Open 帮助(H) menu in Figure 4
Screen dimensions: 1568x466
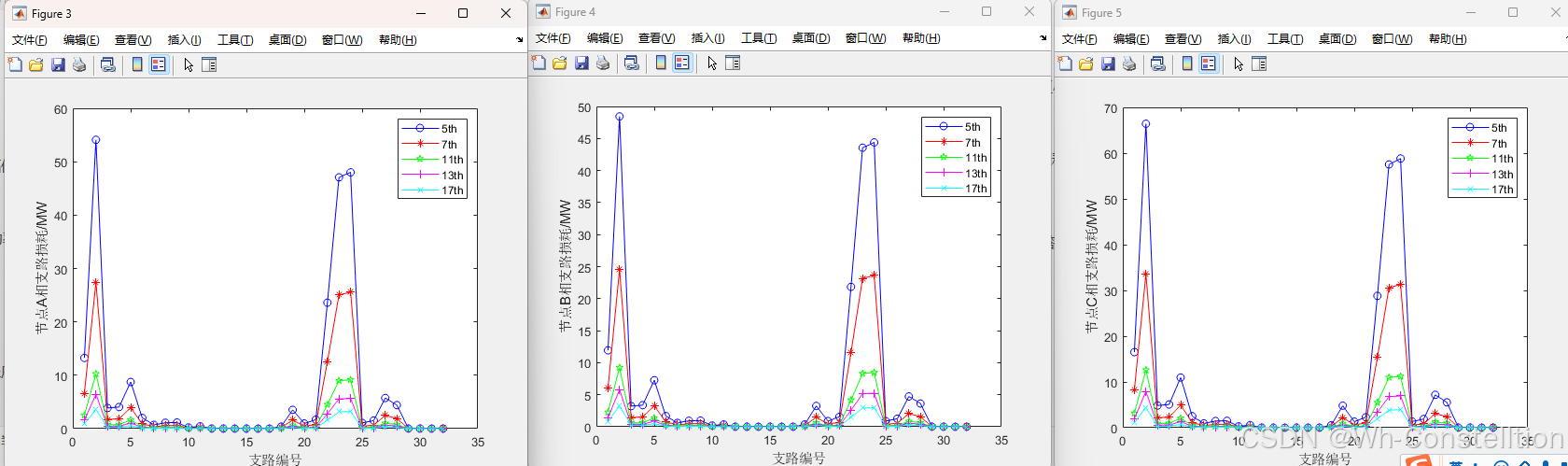(921, 38)
